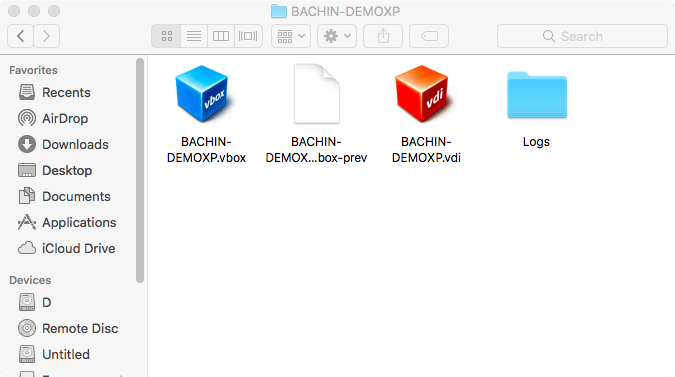Click the BACHIN-DEMOXP.vbox file name
The width and height of the screenshot is (675, 377).
(206, 150)
